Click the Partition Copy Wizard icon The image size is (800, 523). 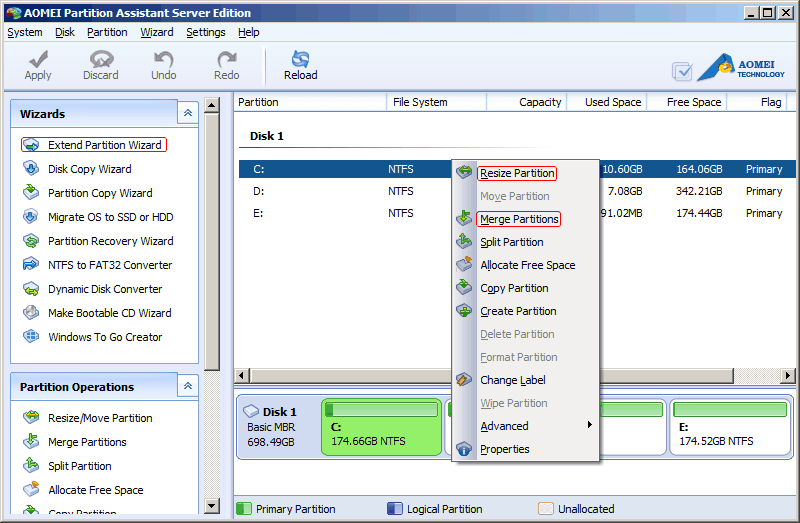point(31,192)
